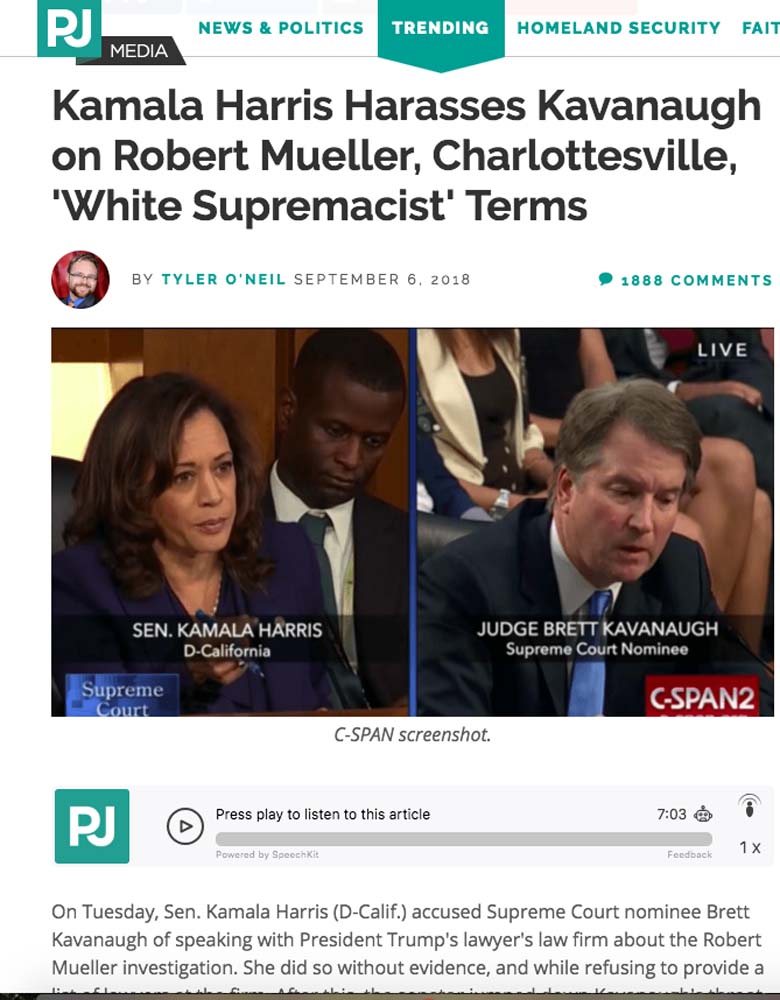The width and height of the screenshot is (780, 1000).
Task: Open the Homeland Security section
Action: pos(619,28)
